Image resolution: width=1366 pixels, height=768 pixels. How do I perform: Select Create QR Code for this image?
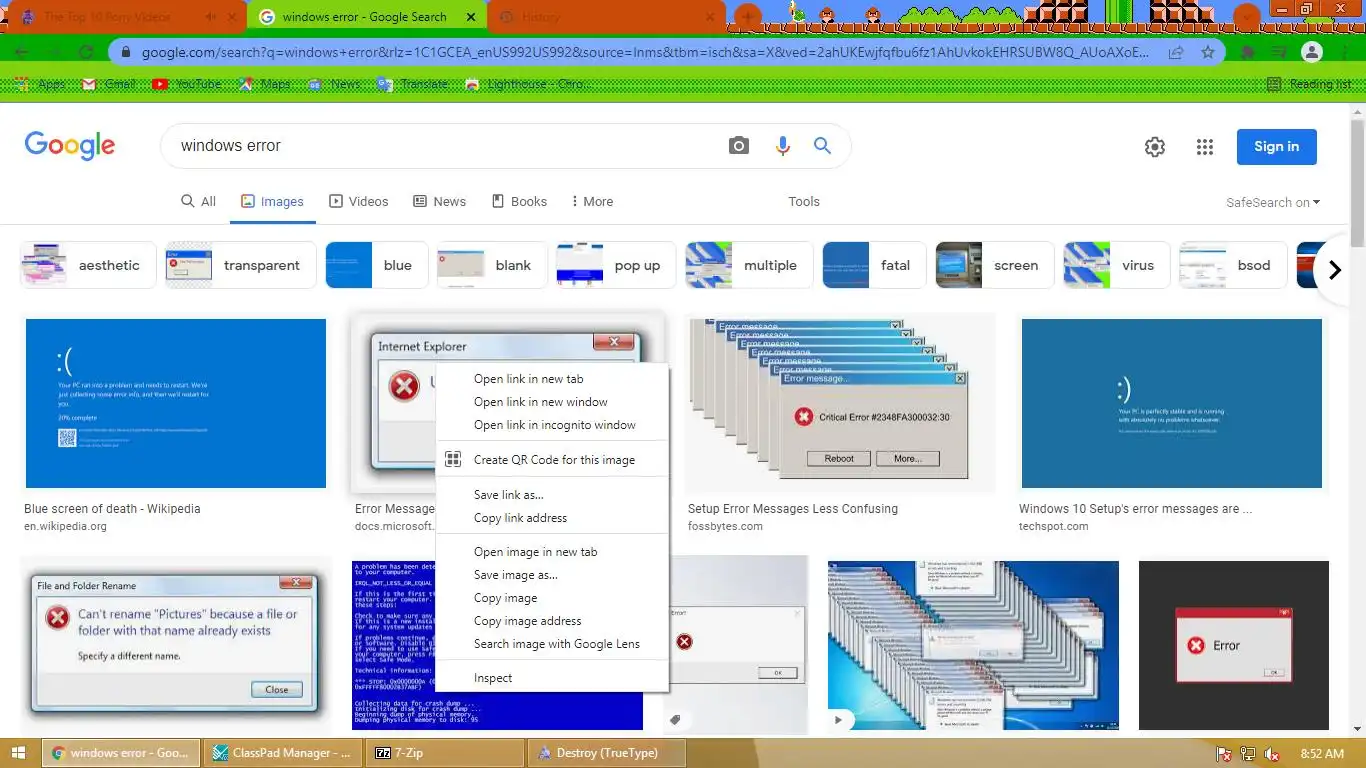(552, 460)
